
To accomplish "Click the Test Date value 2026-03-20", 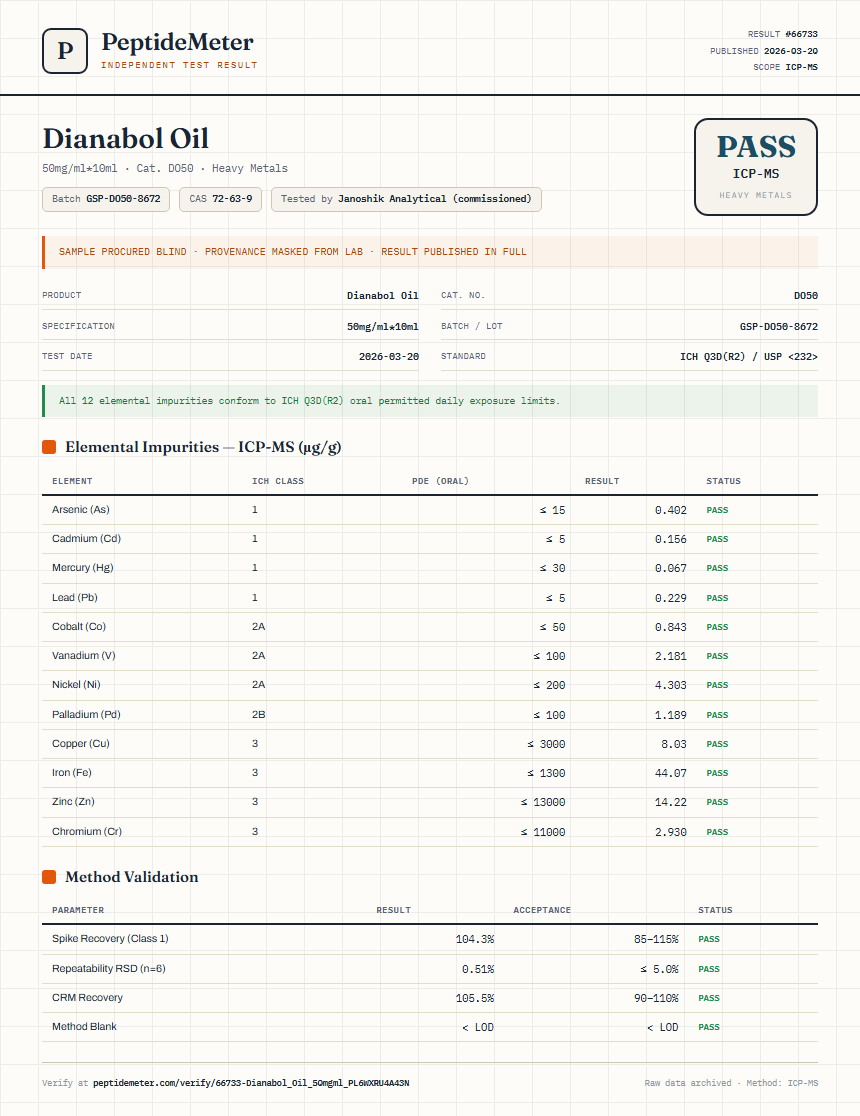I will tap(389, 357).
